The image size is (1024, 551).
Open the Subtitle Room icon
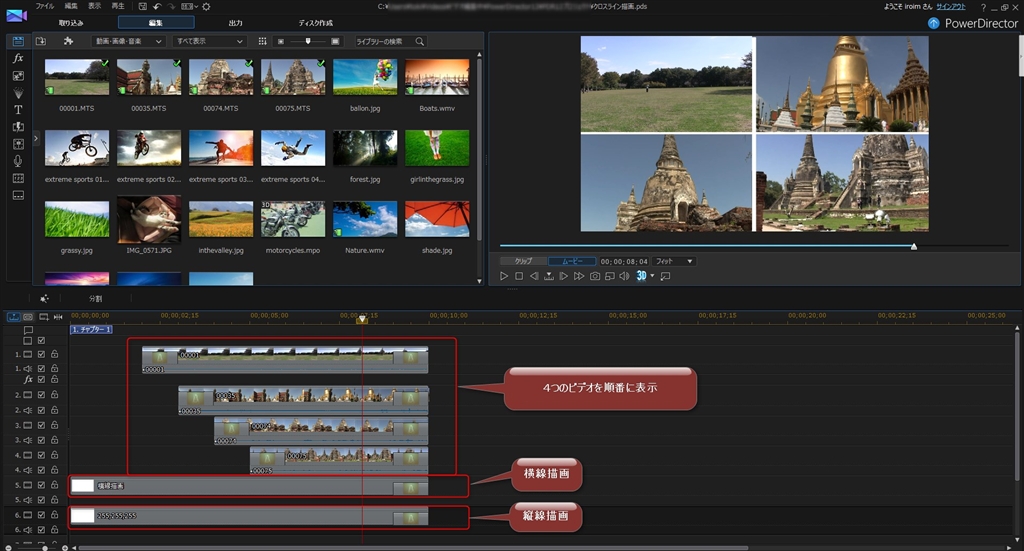coord(18,195)
